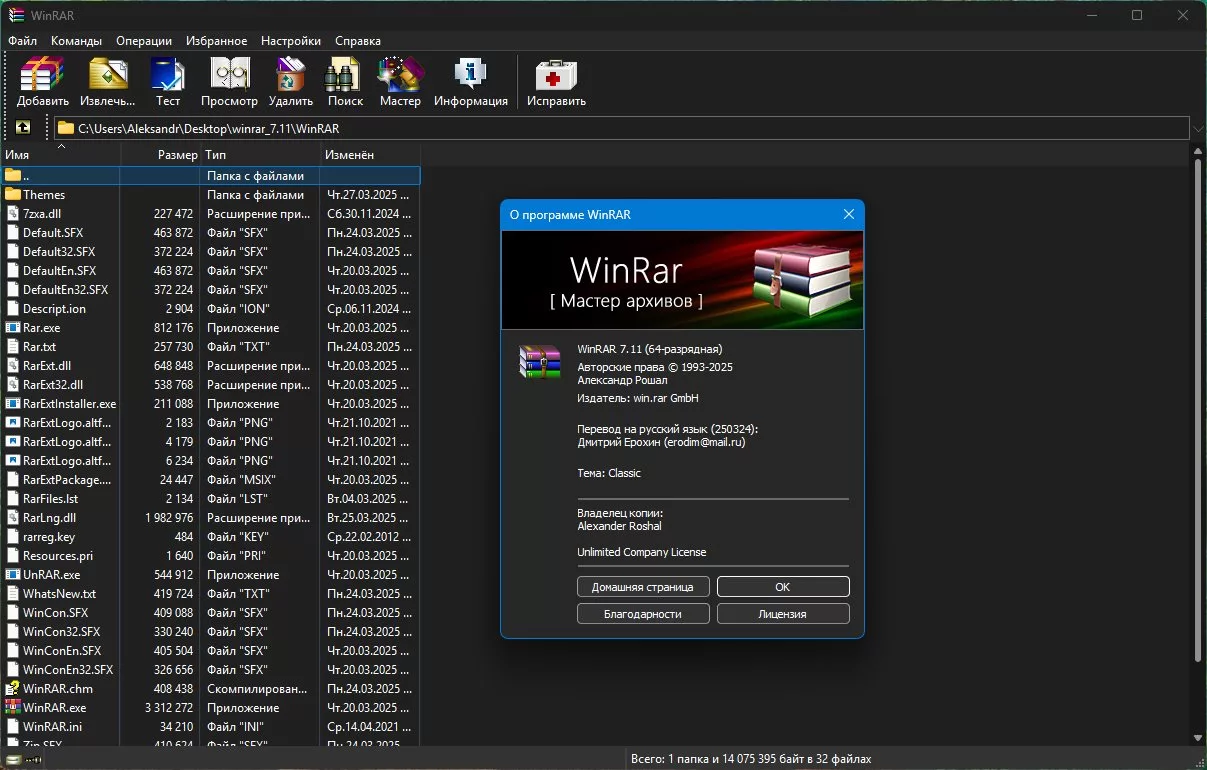Sort files by the Размер column header

coord(177,155)
